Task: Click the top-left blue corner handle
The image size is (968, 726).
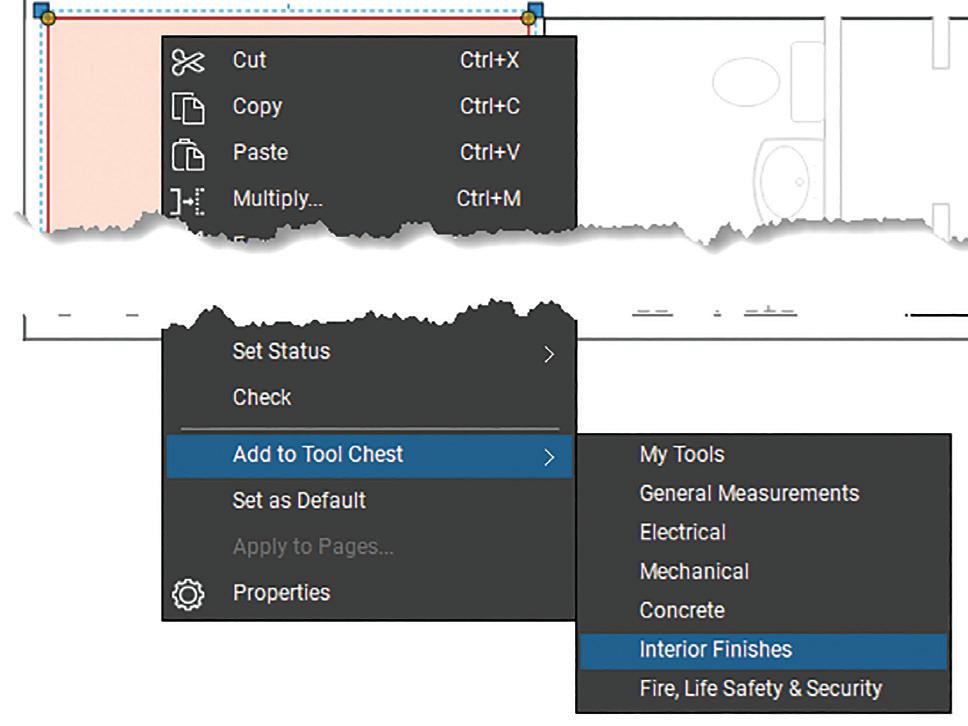Action: [40, 9]
